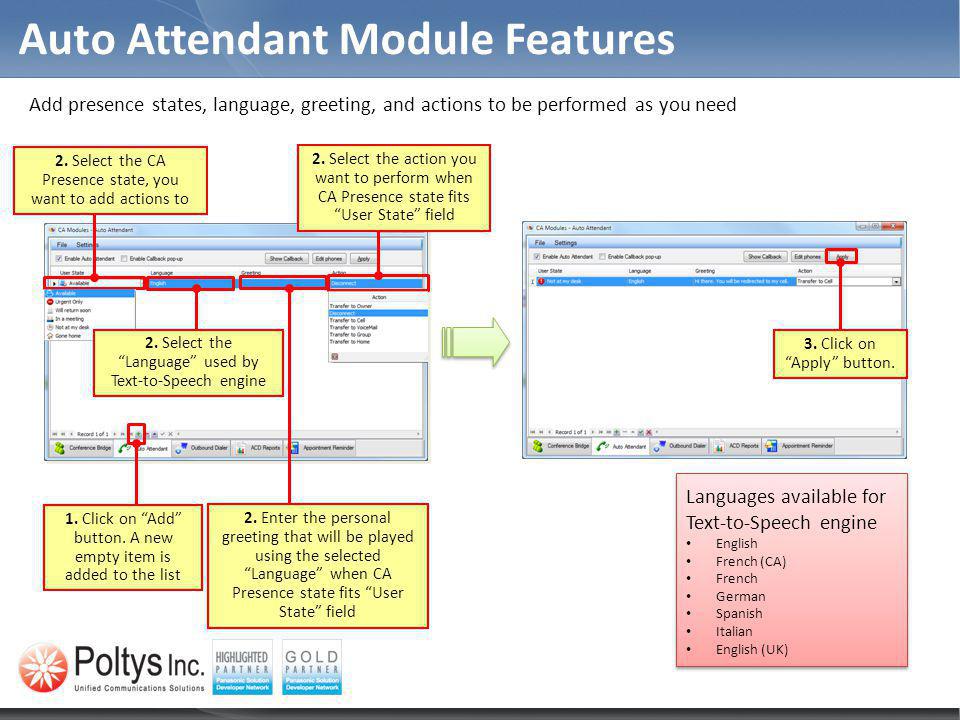Click horizontal scrollbar beside left window navigator
The width and height of the screenshot is (960, 720).
(x=300, y=434)
